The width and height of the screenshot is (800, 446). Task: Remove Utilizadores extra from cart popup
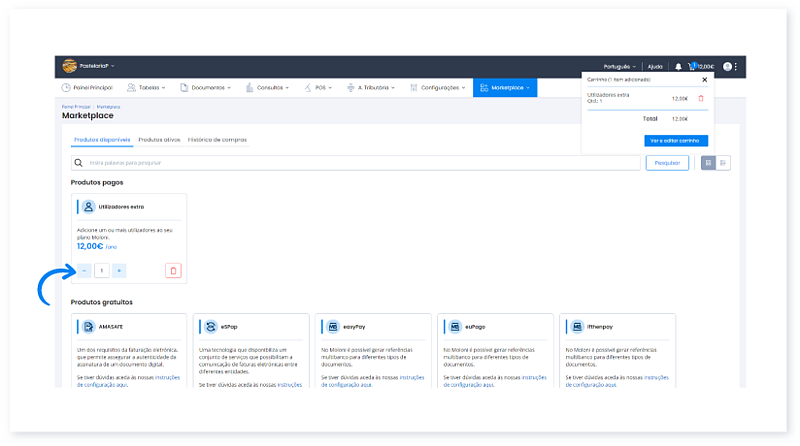pyautogui.click(x=701, y=98)
